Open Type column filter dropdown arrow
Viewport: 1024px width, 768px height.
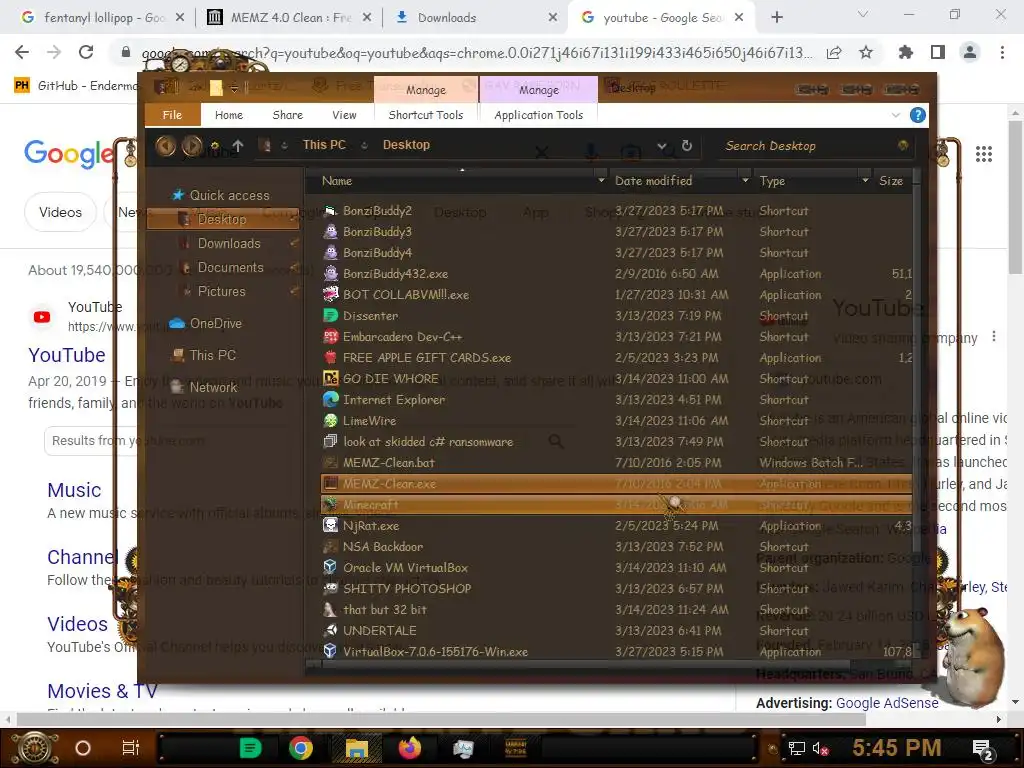(x=865, y=180)
